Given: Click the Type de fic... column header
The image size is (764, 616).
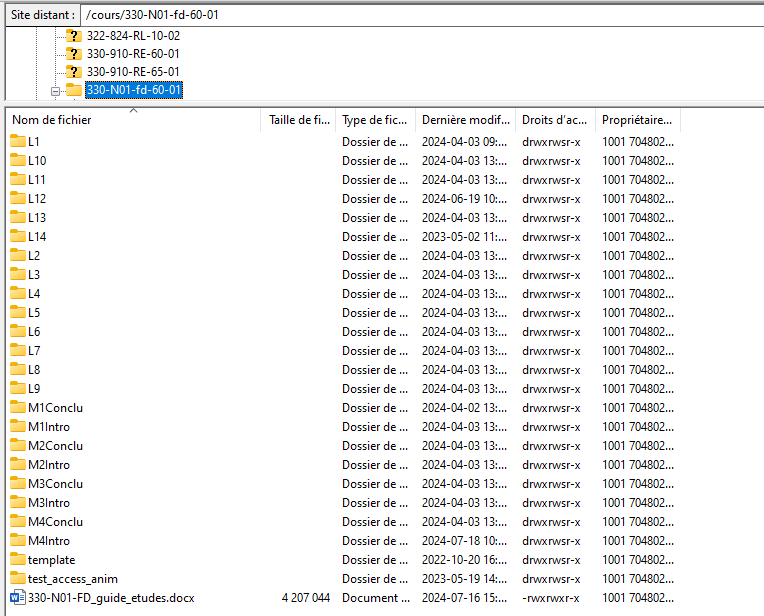Looking at the screenshot, I should tap(375, 120).
